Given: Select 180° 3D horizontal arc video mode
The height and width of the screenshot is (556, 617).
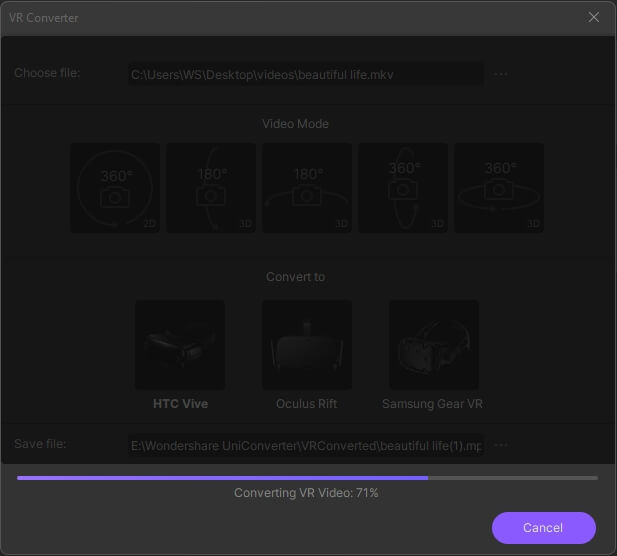Looking at the screenshot, I should tap(307, 188).
